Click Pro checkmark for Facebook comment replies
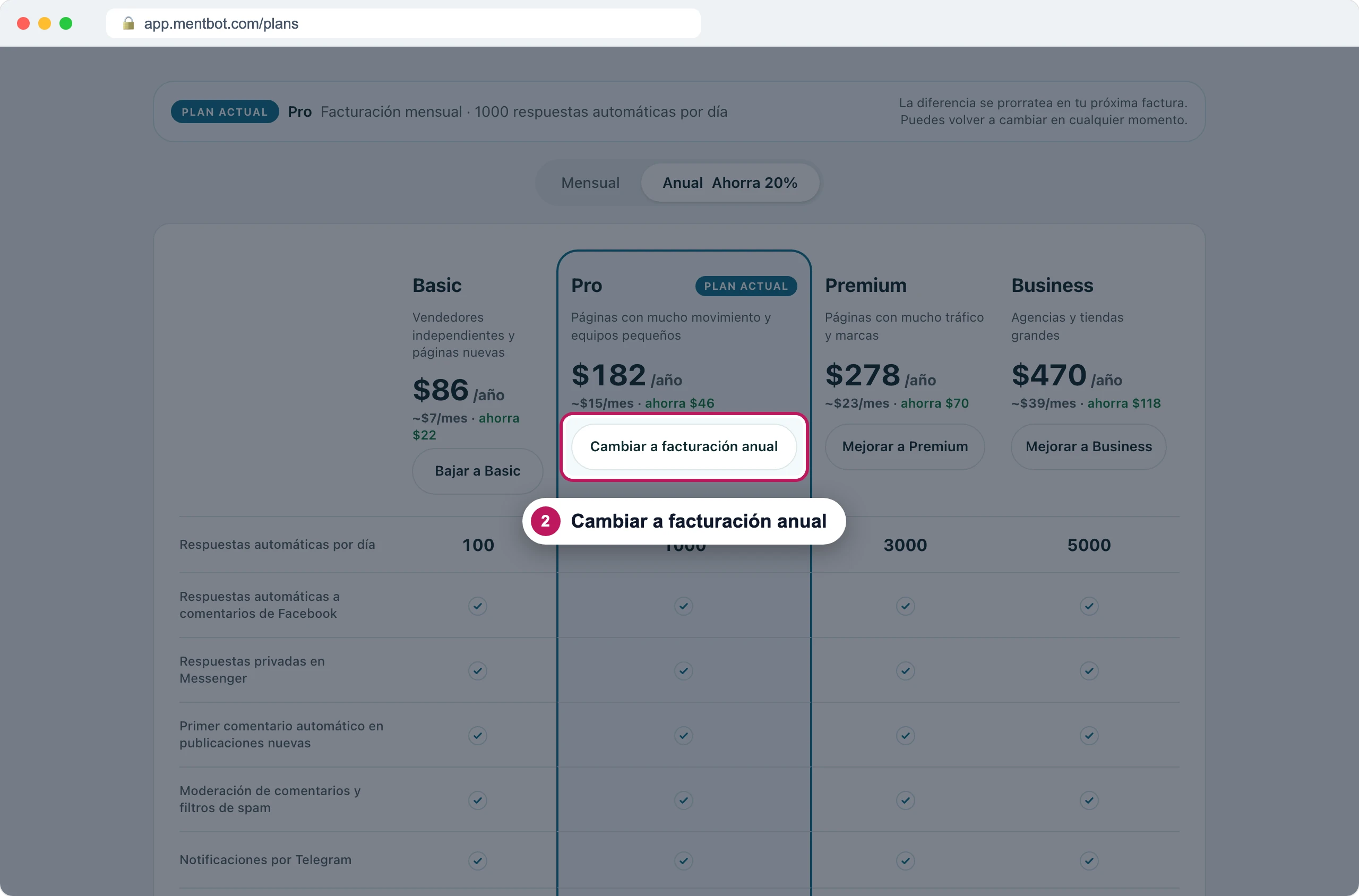The image size is (1359, 896). pyautogui.click(x=684, y=606)
